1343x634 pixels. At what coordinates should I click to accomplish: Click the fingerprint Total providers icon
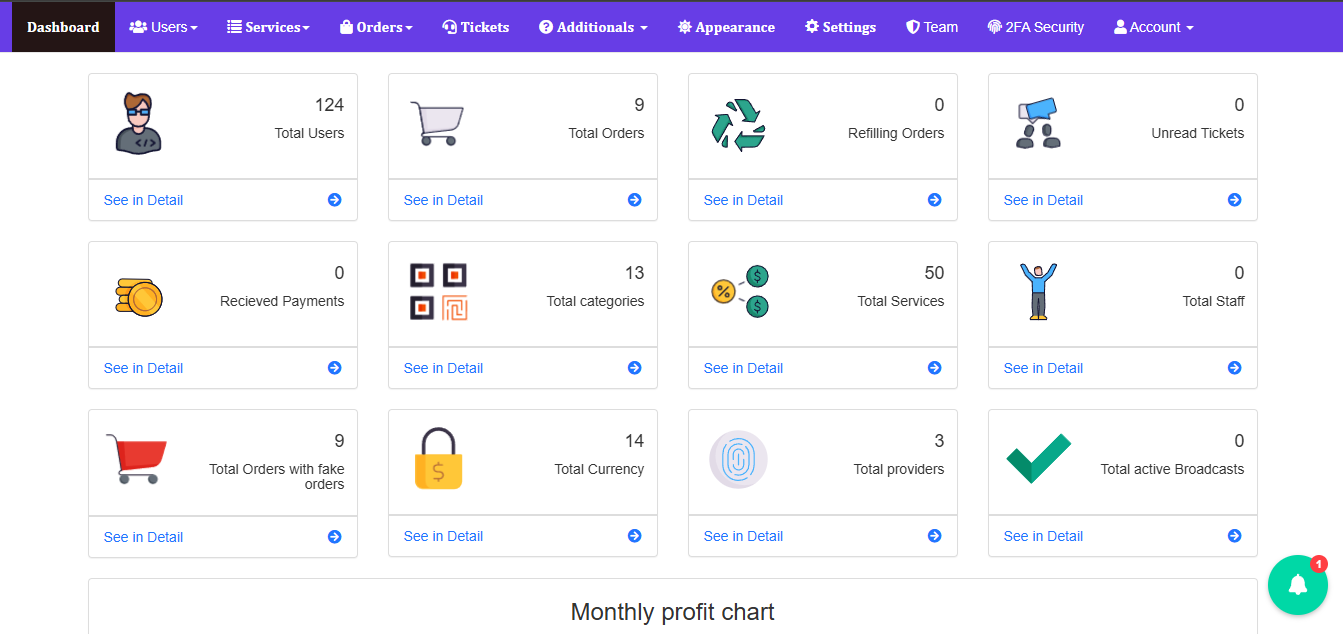click(738, 460)
